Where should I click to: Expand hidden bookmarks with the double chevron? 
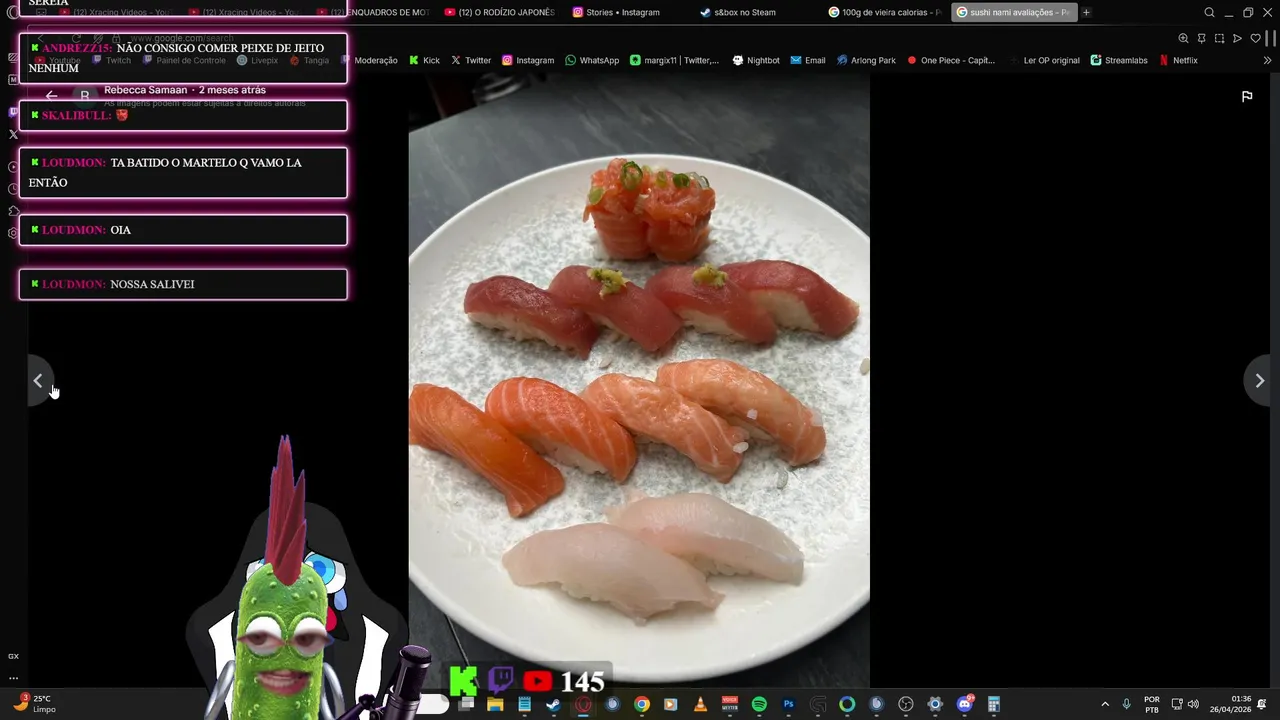coord(1268,60)
